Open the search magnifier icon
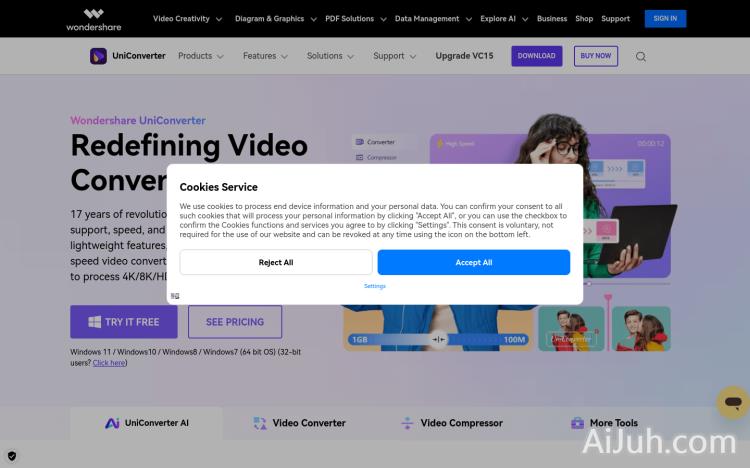Screen dimensions: 750x468 pyautogui.click(x=641, y=57)
